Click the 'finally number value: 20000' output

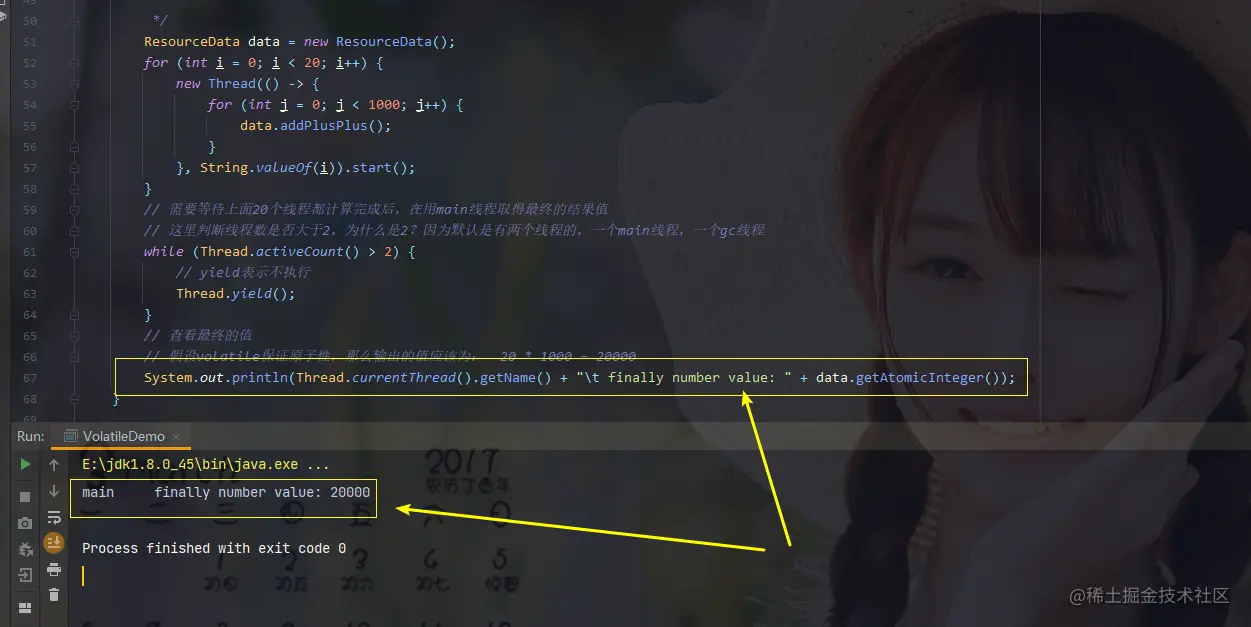tap(262, 492)
